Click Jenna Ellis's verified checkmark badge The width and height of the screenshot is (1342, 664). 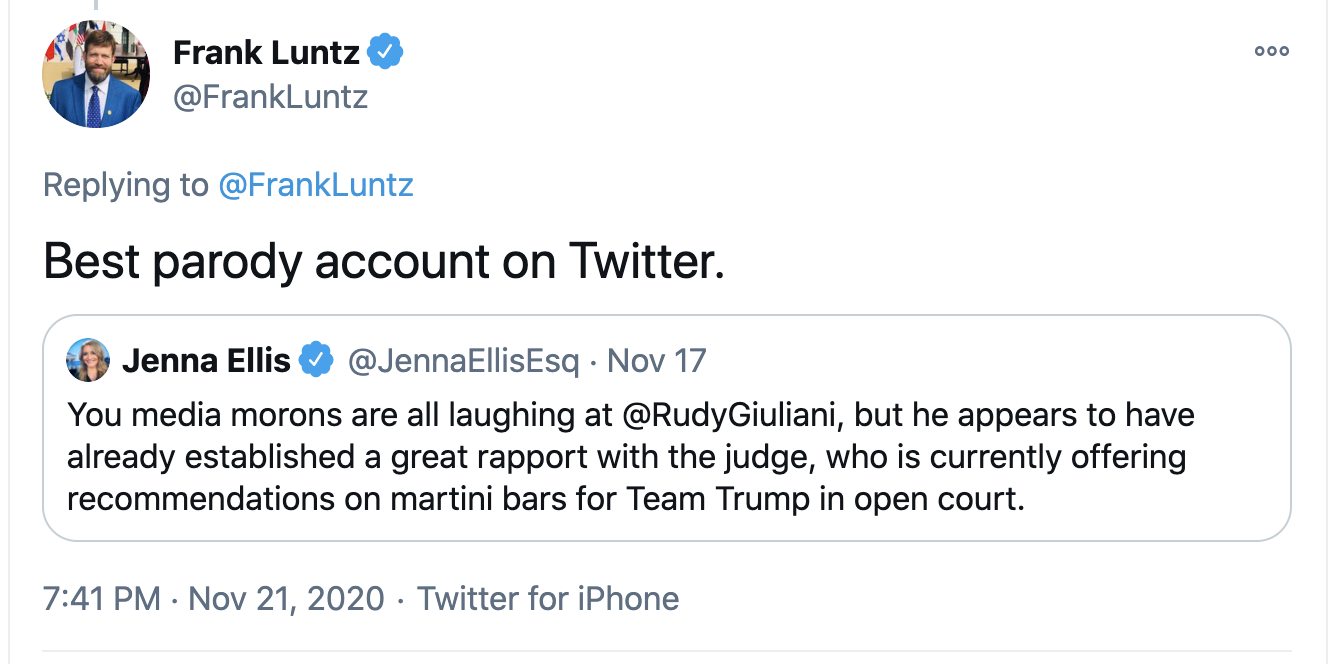(317, 360)
